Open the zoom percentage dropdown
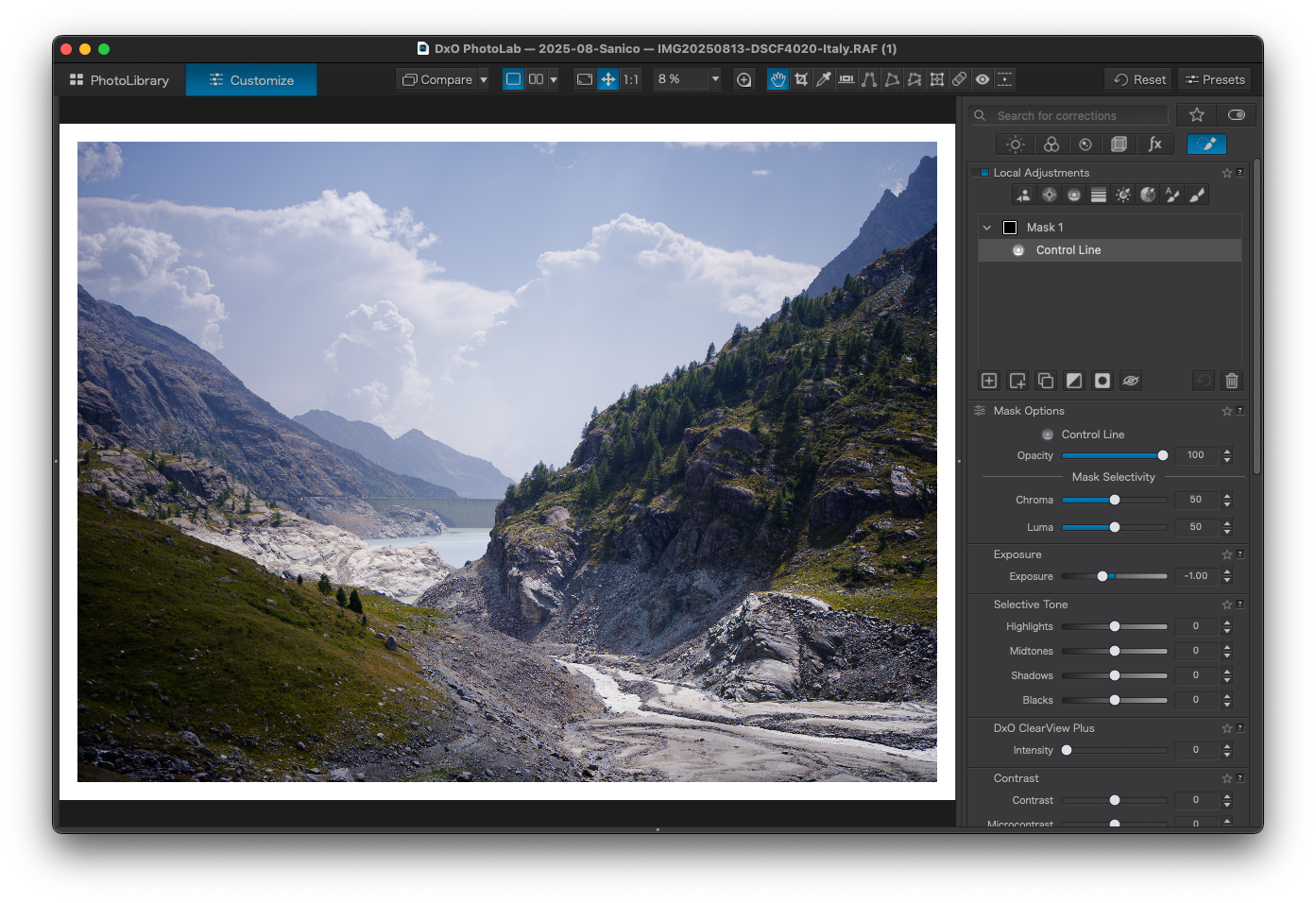1316x903 pixels. click(x=715, y=79)
